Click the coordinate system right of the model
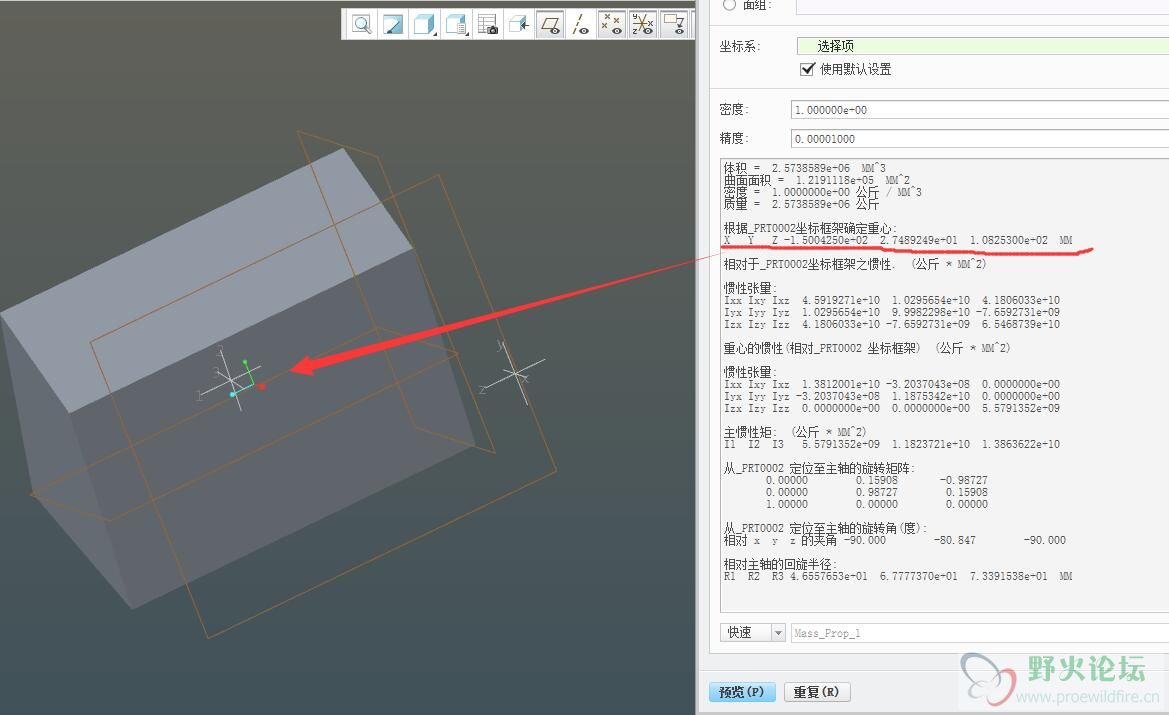 tap(514, 372)
